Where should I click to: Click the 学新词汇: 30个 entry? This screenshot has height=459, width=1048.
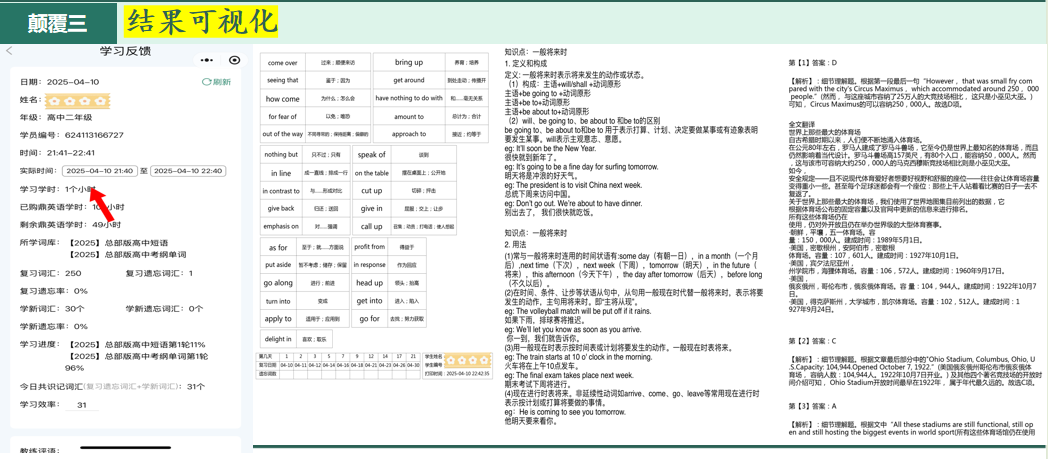(x=52, y=309)
